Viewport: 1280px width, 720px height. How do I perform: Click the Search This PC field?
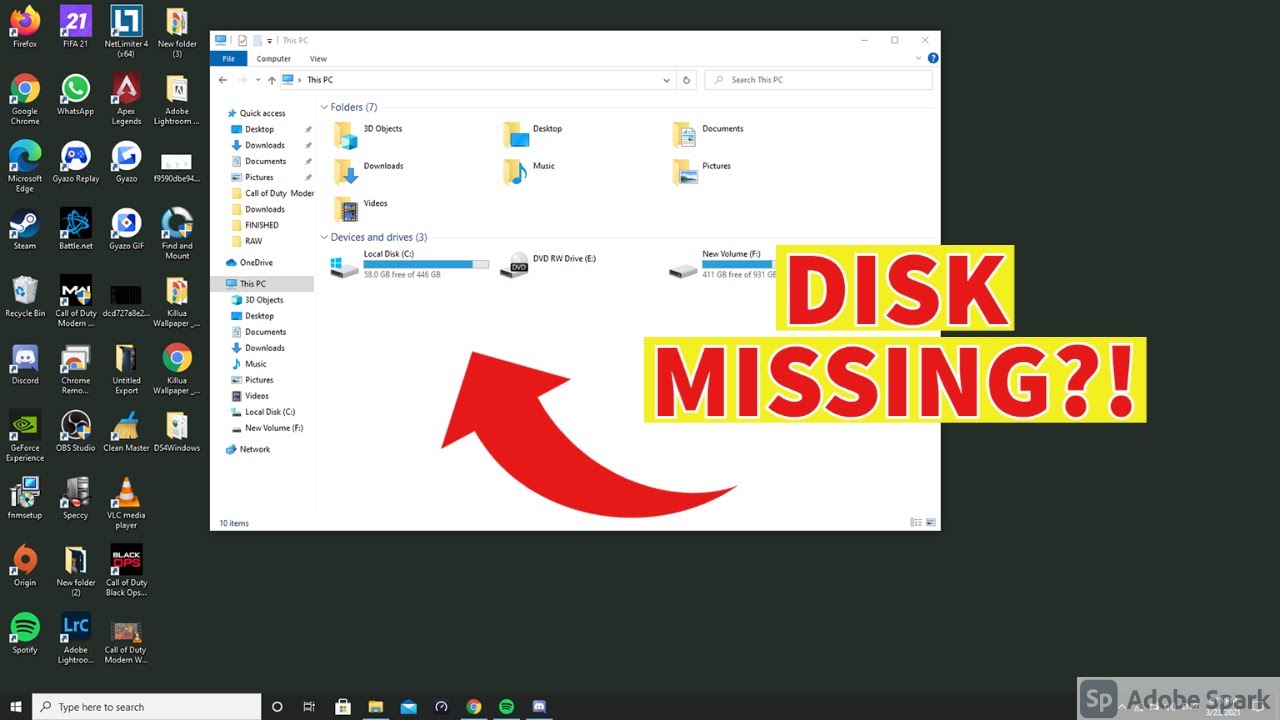819,80
